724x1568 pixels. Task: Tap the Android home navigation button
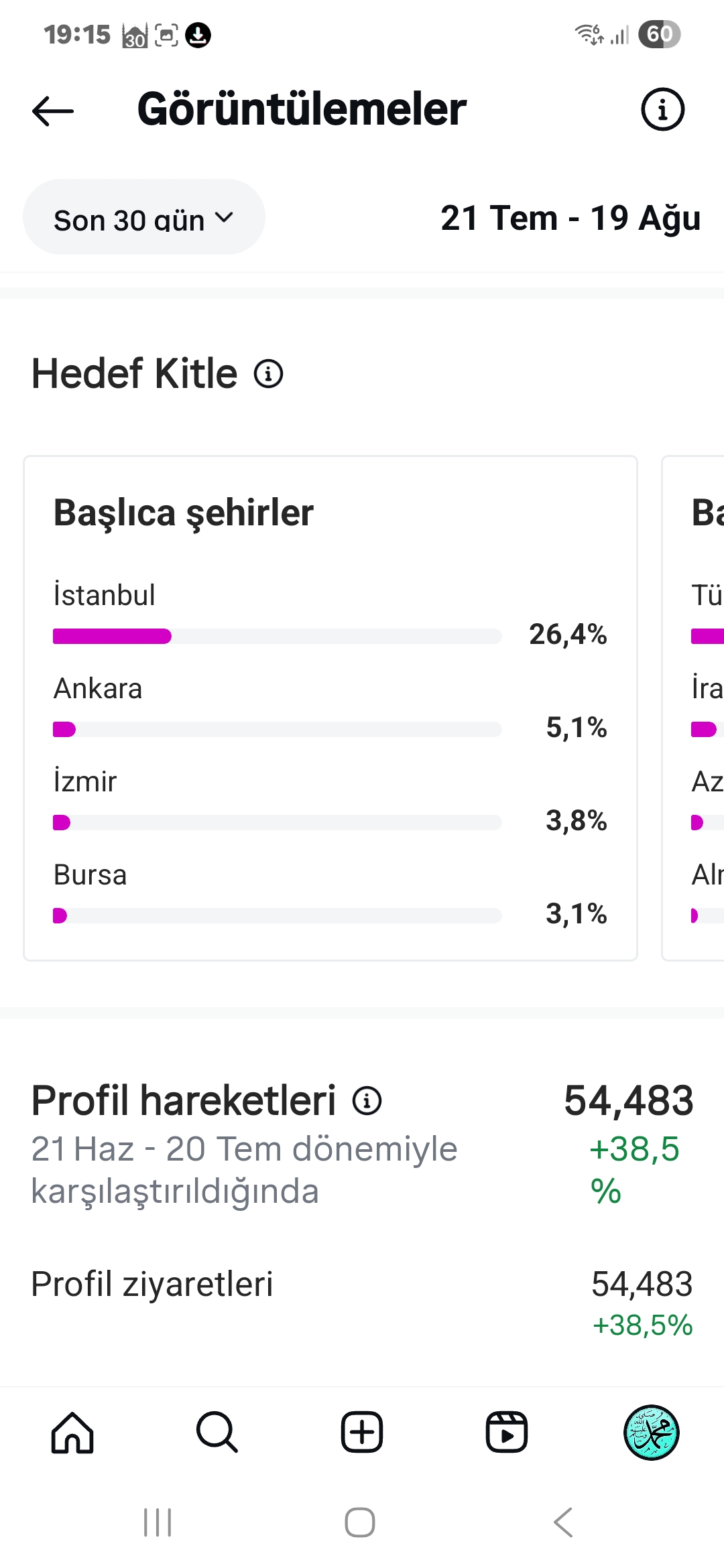pyautogui.click(x=360, y=1522)
